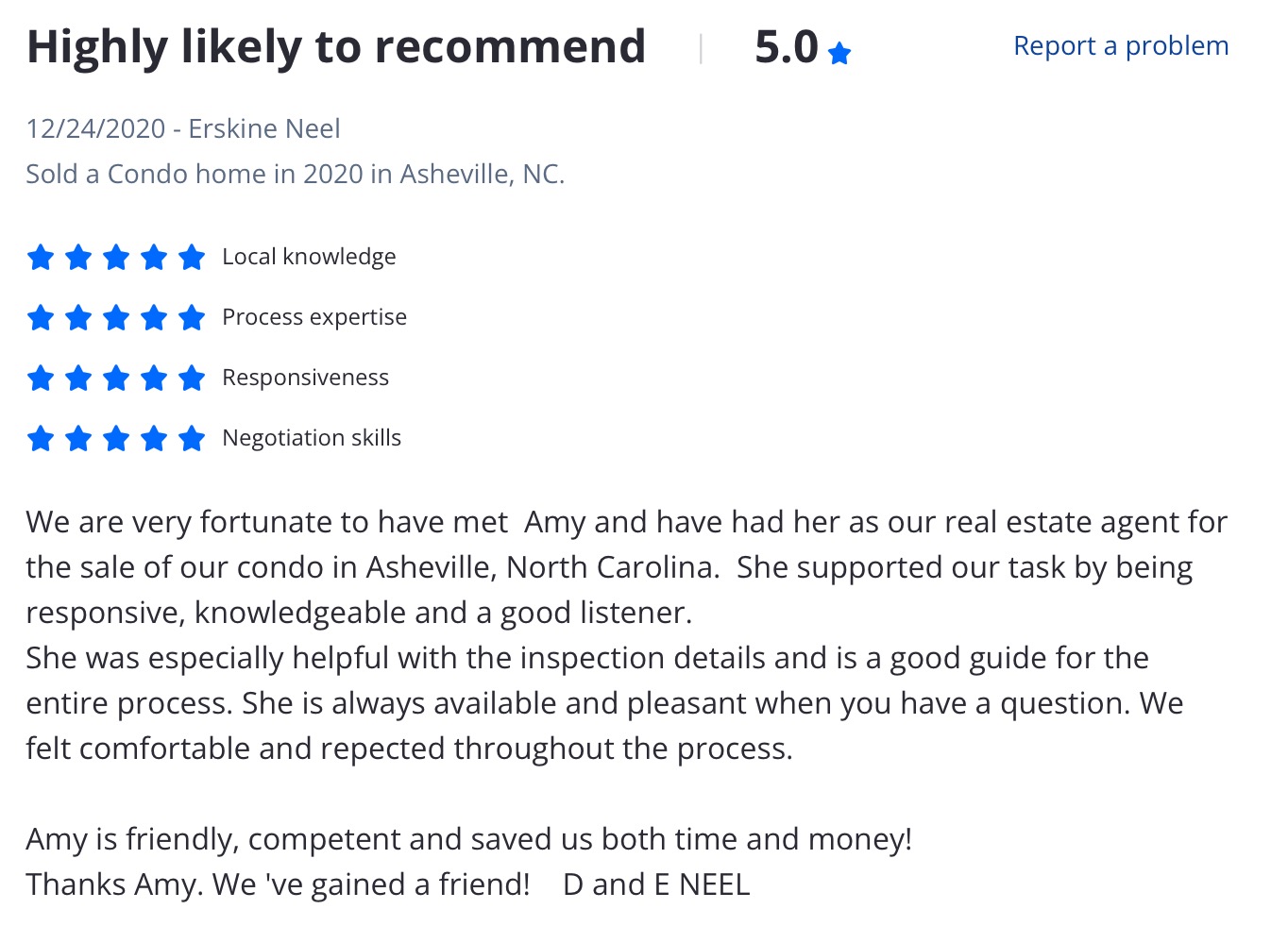1288x926 pixels.
Task: Click the first Responsiveness star
Action: pyautogui.click(x=41, y=378)
